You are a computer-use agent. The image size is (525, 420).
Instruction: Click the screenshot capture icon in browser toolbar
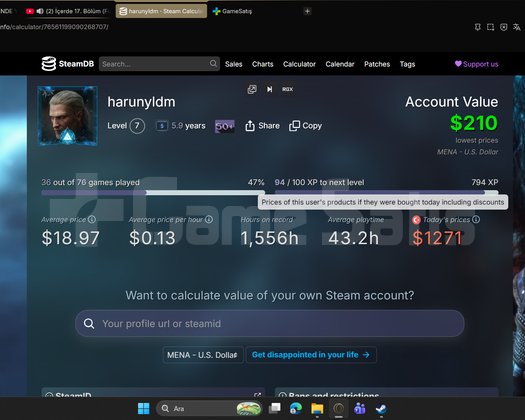[x=491, y=27]
